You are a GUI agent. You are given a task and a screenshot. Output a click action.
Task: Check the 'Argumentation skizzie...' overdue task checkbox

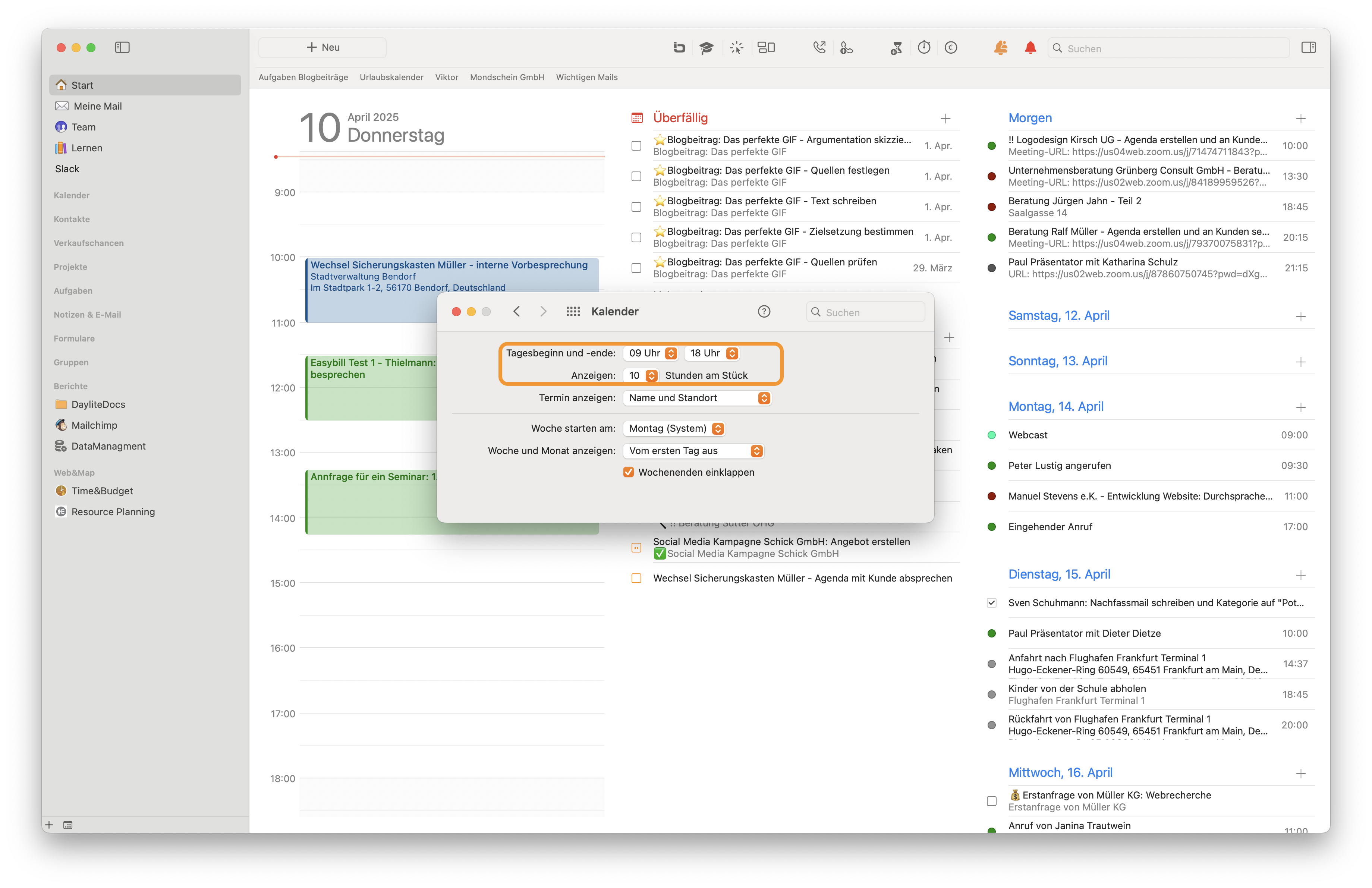[x=636, y=146]
